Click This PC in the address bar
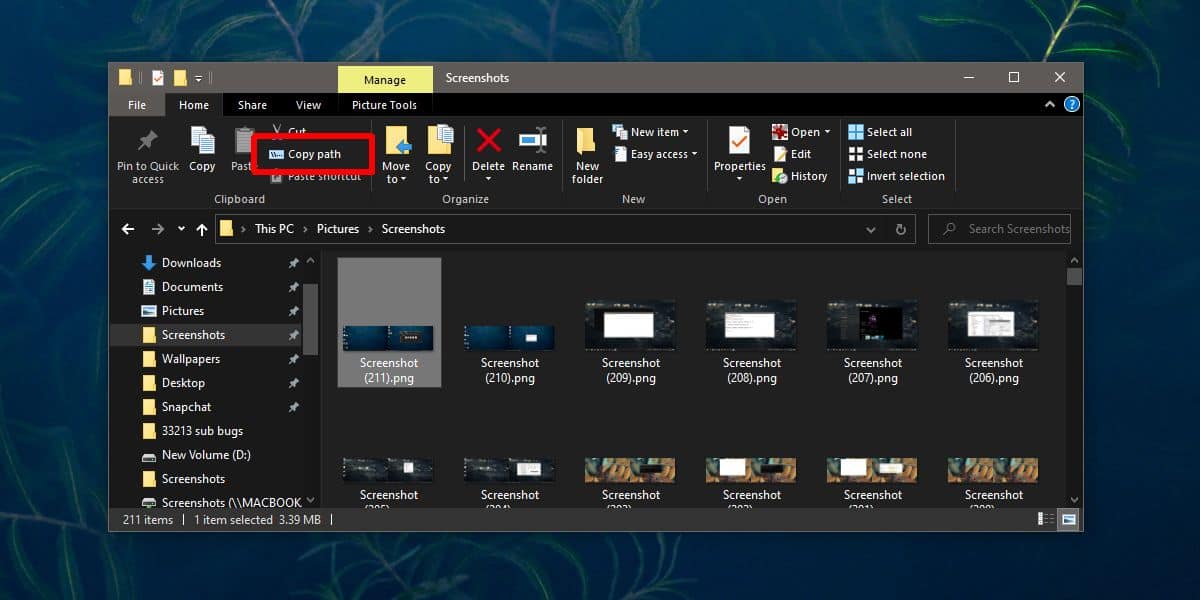Screen dimensions: 1200x600 [274, 229]
